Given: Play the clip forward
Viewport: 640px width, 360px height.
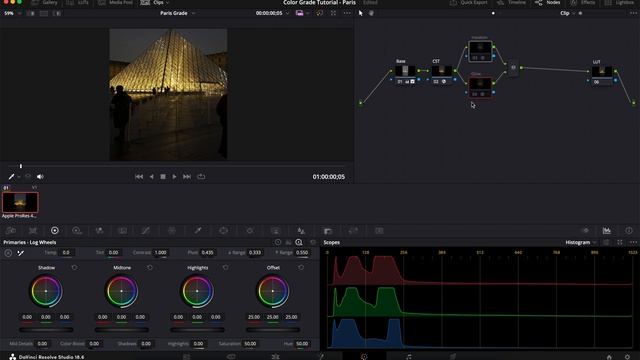Looking at the screenshot, I should coord(174,177).
